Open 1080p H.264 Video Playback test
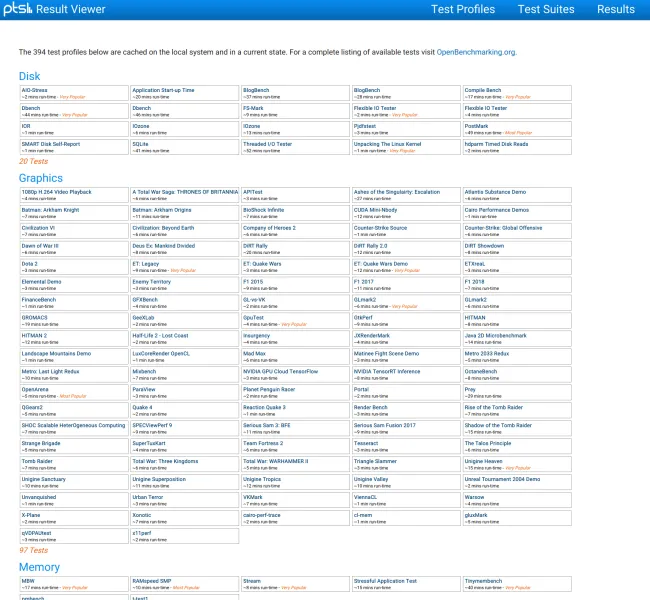 click(x=74, y=195)
